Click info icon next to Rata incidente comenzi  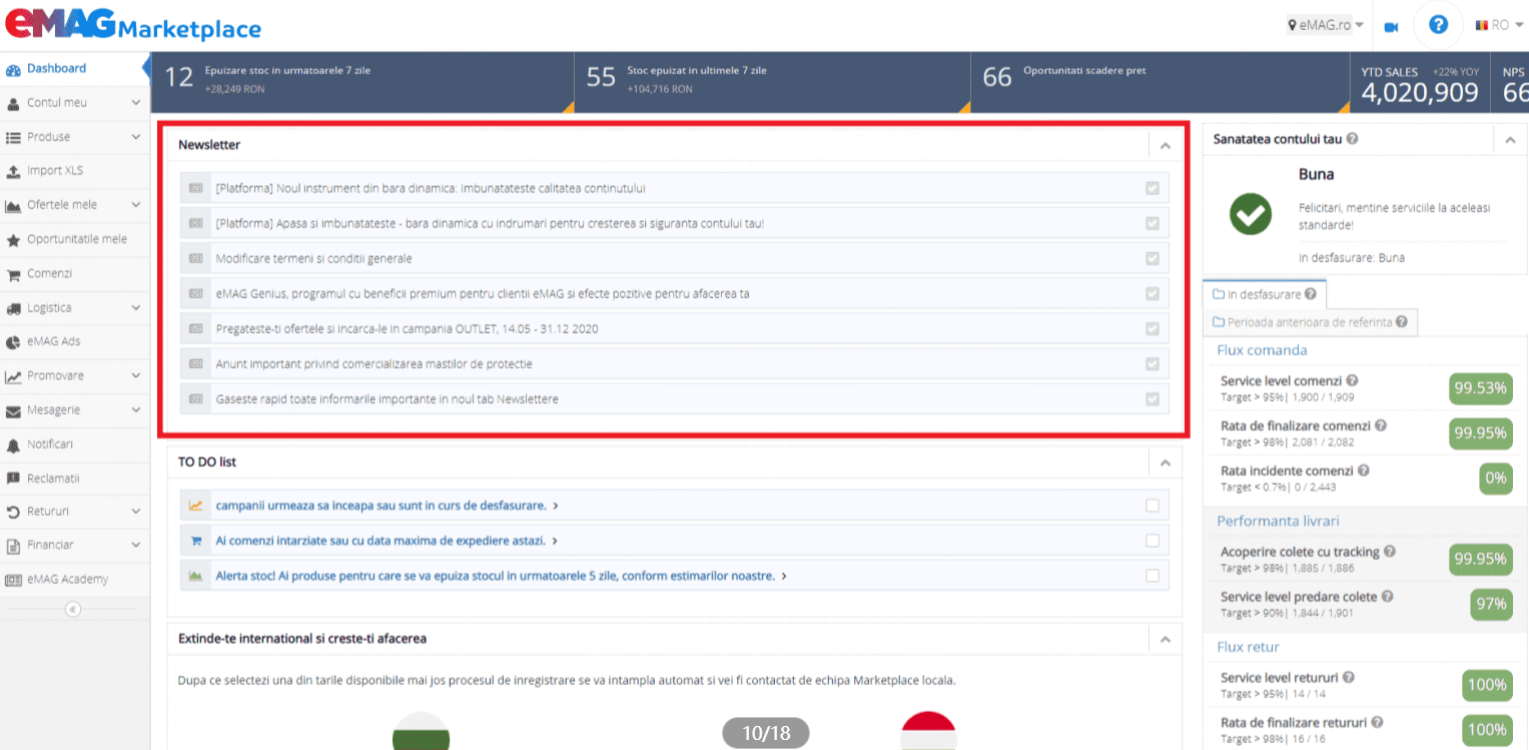(x=1363, y=471)
